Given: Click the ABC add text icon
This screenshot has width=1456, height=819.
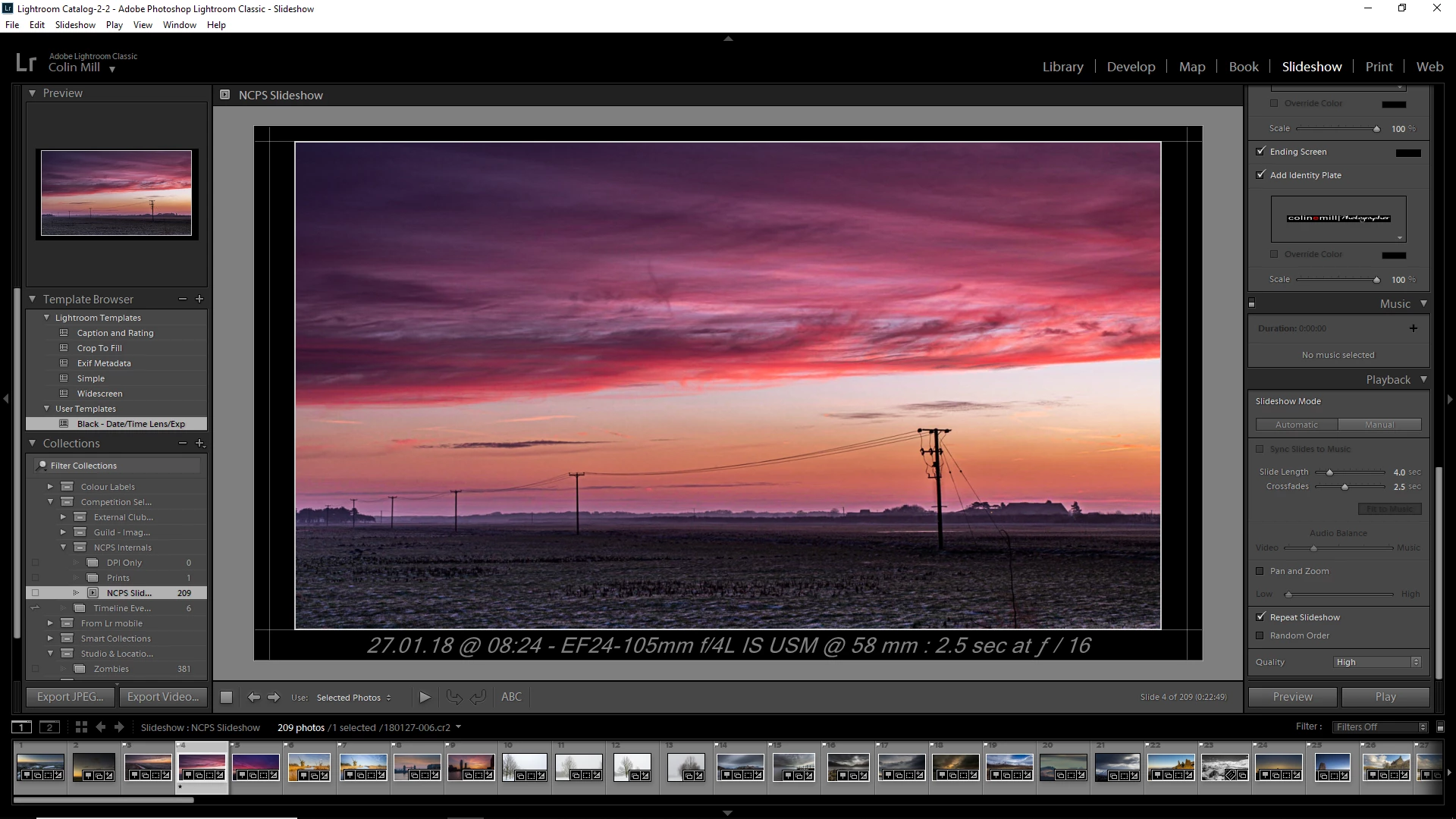Looking at the screenshot, I should coord(511,697).
